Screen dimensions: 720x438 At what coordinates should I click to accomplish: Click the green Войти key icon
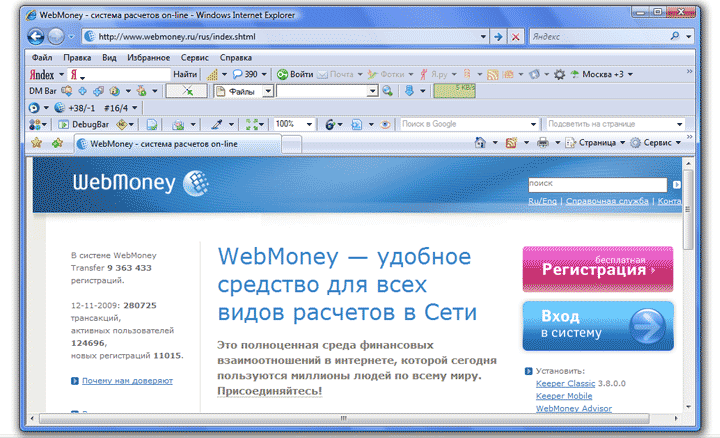click(x=282, y=74)
